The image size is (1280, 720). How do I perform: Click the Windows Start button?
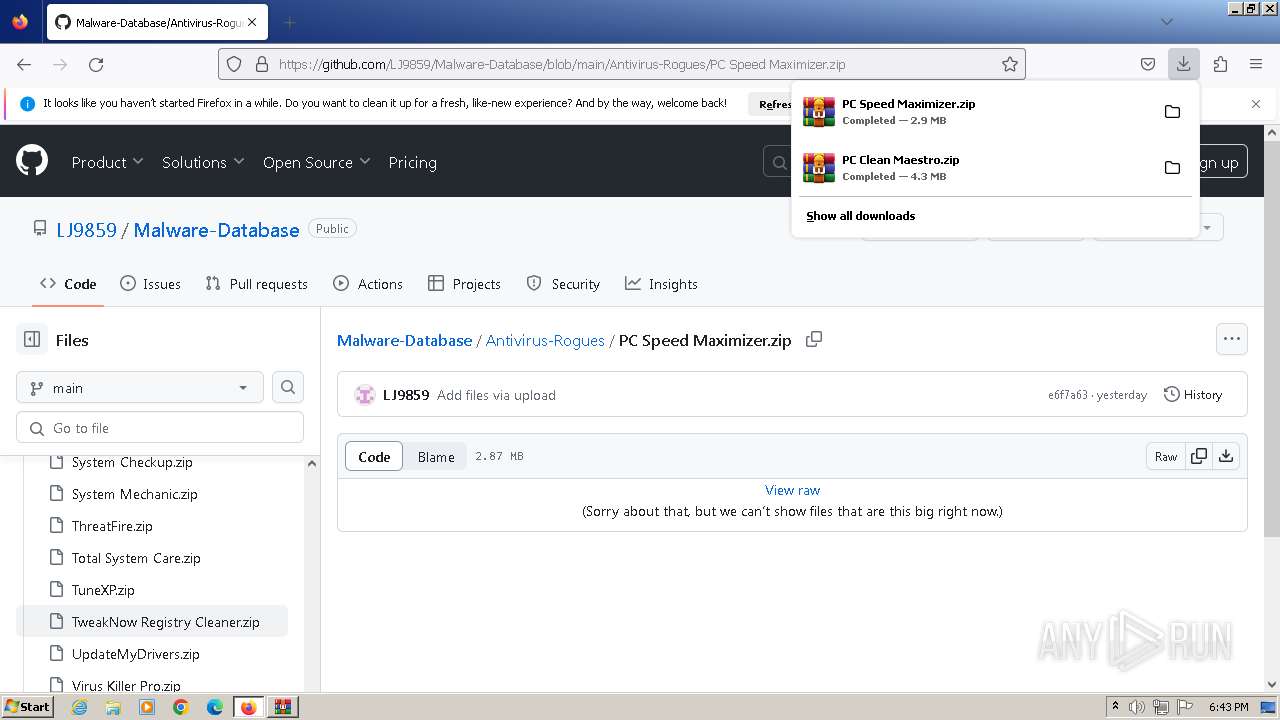[x=27, y=707]
